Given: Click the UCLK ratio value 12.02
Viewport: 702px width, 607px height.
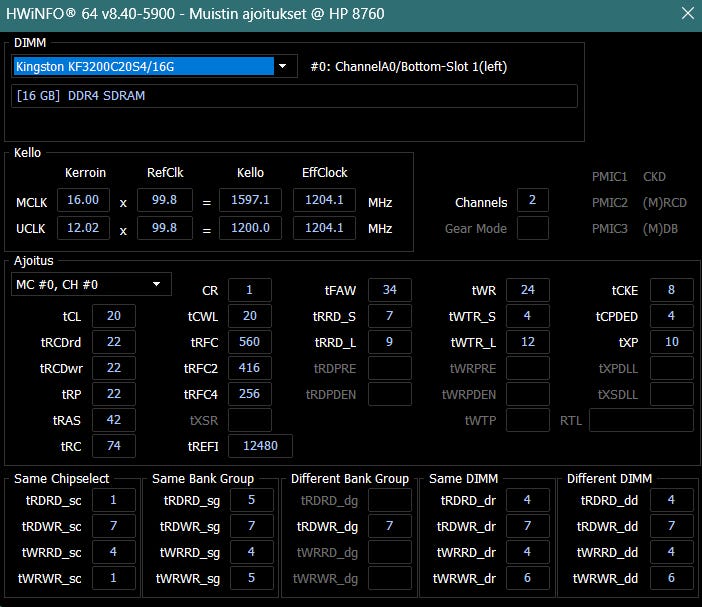Looking at the screenshot, I should 83,228.
